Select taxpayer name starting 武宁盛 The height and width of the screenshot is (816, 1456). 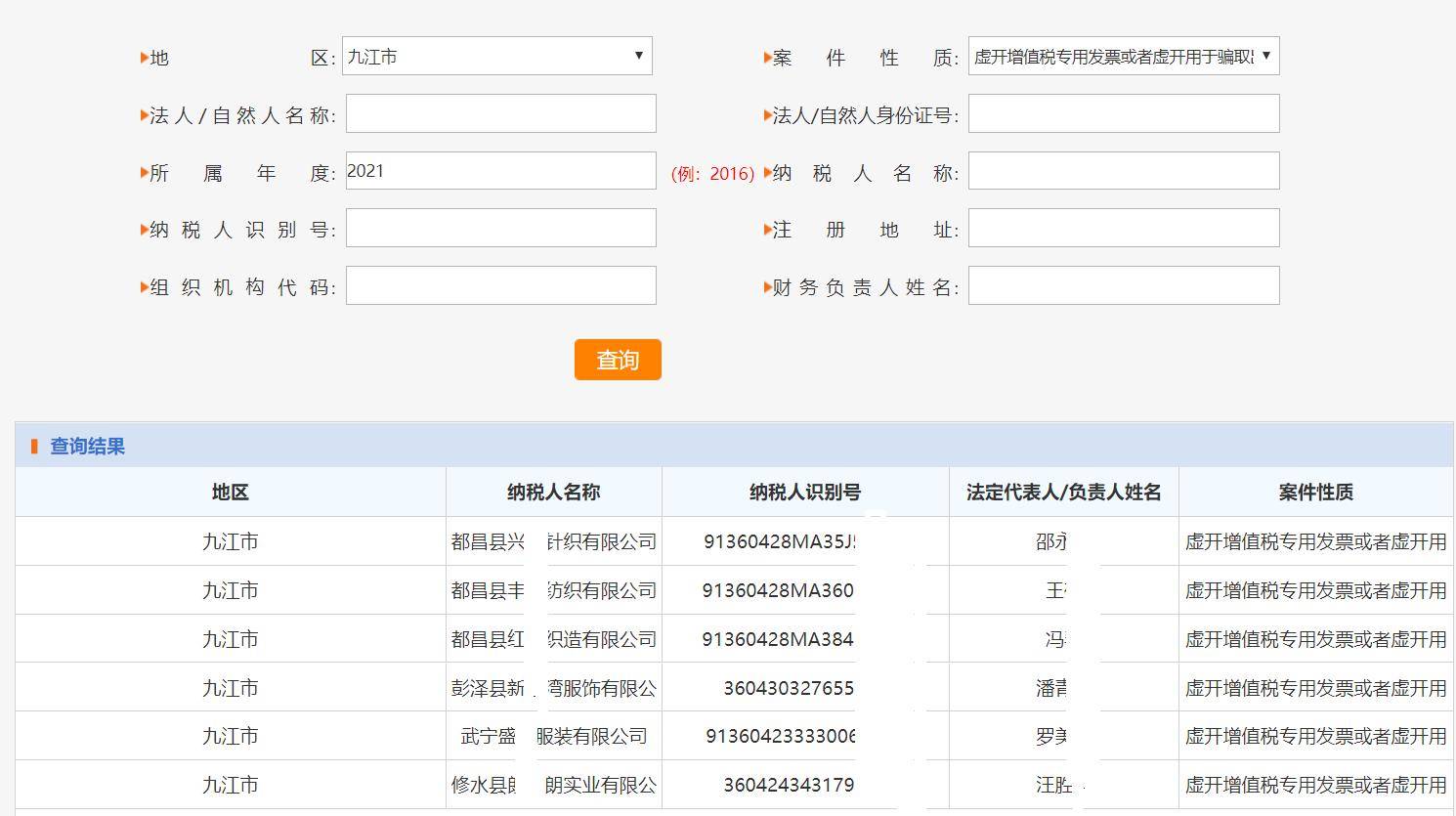coord(554,736)
